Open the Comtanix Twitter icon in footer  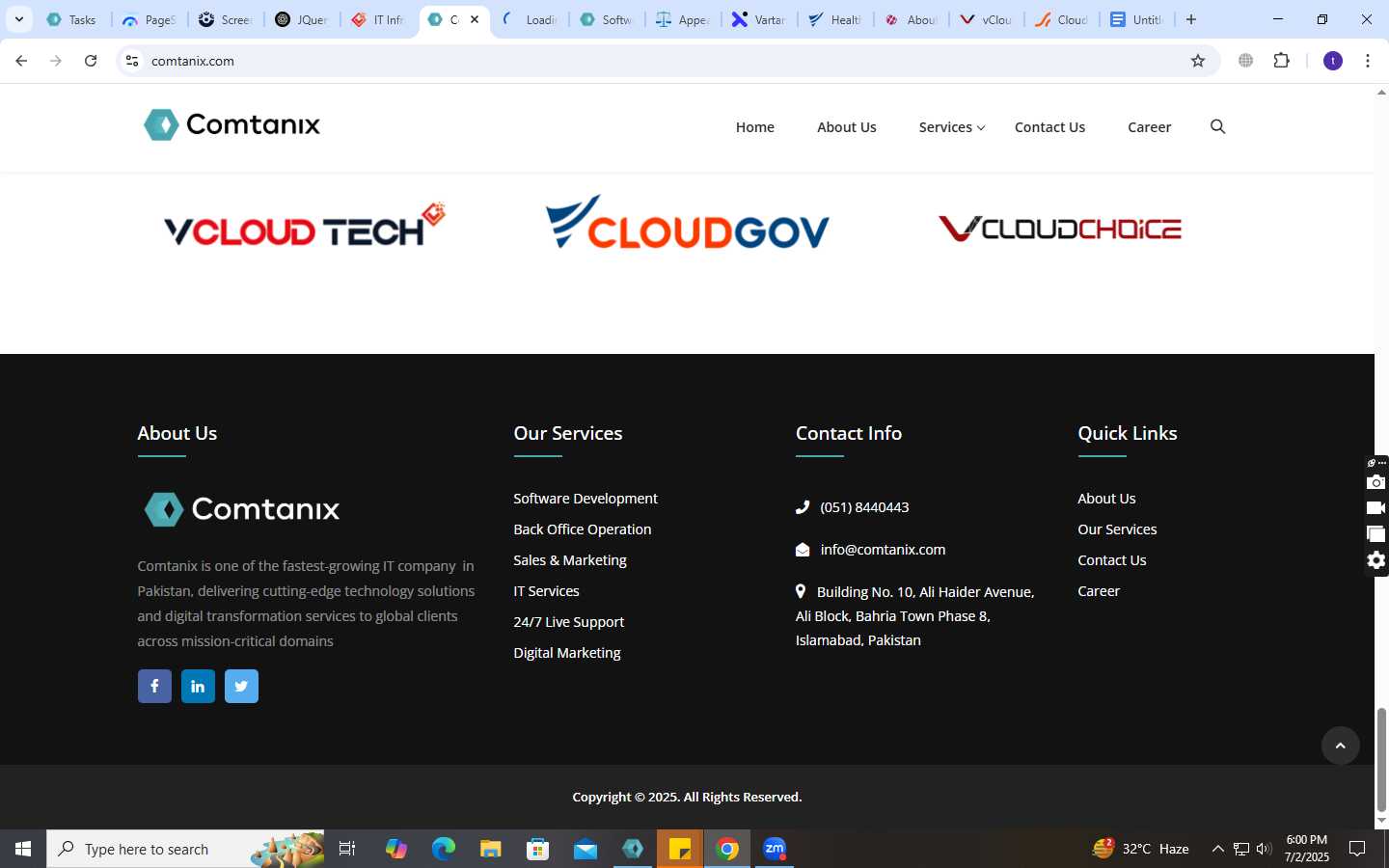click(x=241, y=686)
